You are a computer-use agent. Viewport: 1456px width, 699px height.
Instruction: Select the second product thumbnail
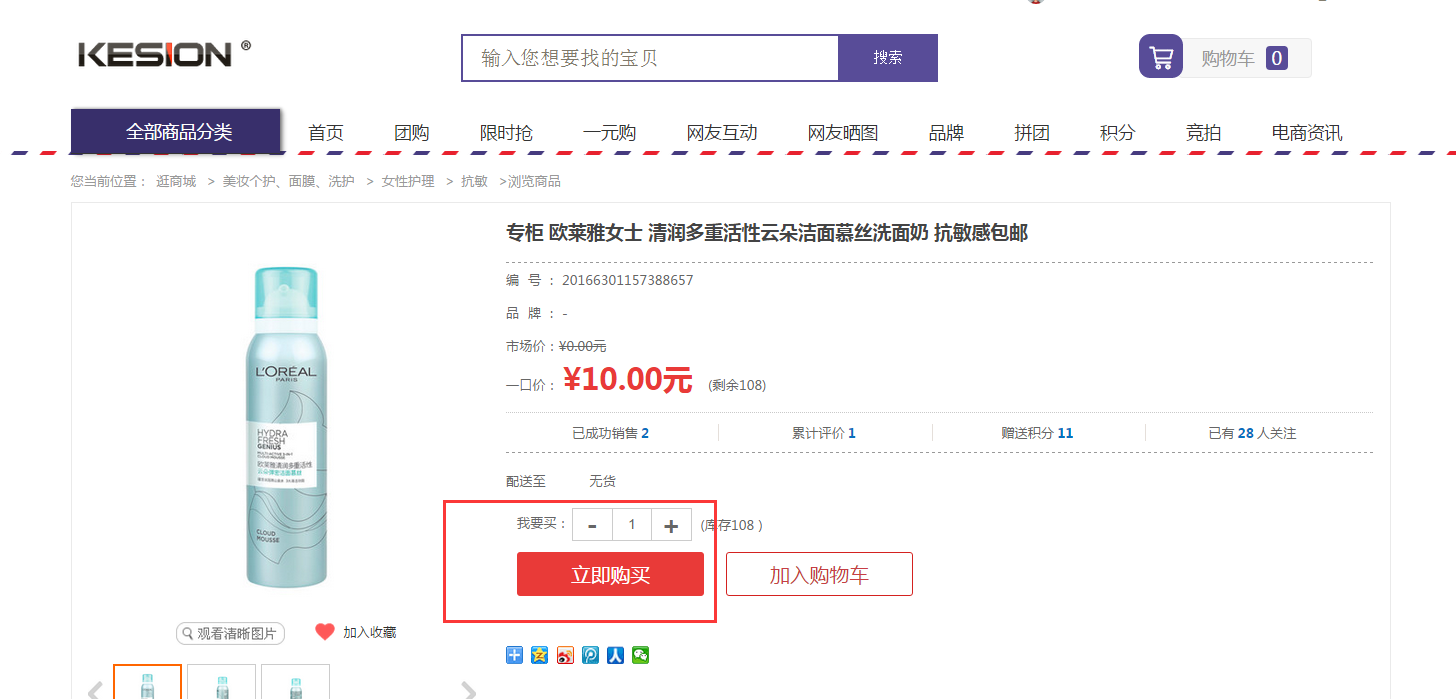[x=221, y=682]
